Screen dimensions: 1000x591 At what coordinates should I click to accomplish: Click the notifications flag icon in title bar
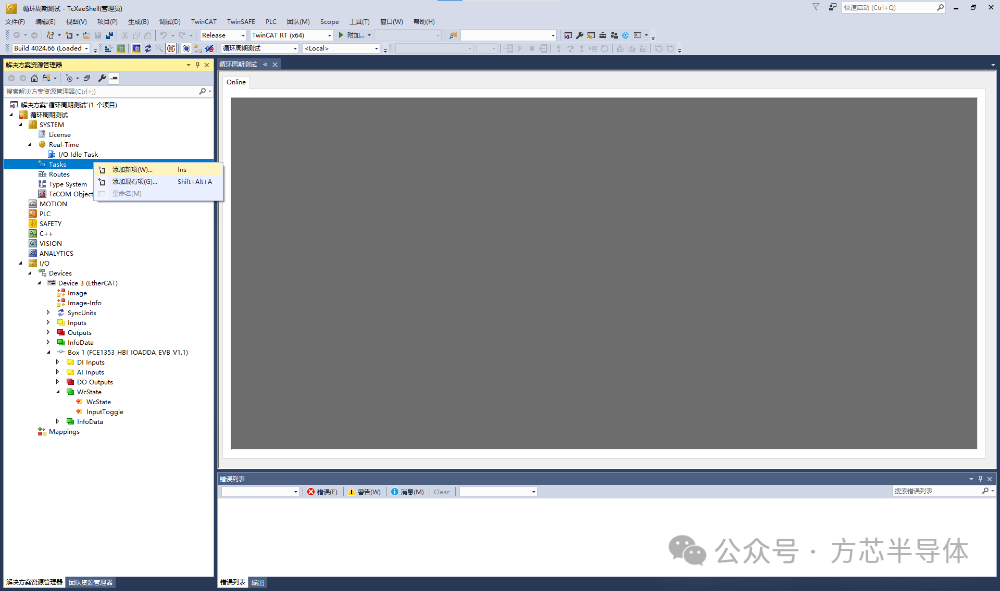point(816,7)
